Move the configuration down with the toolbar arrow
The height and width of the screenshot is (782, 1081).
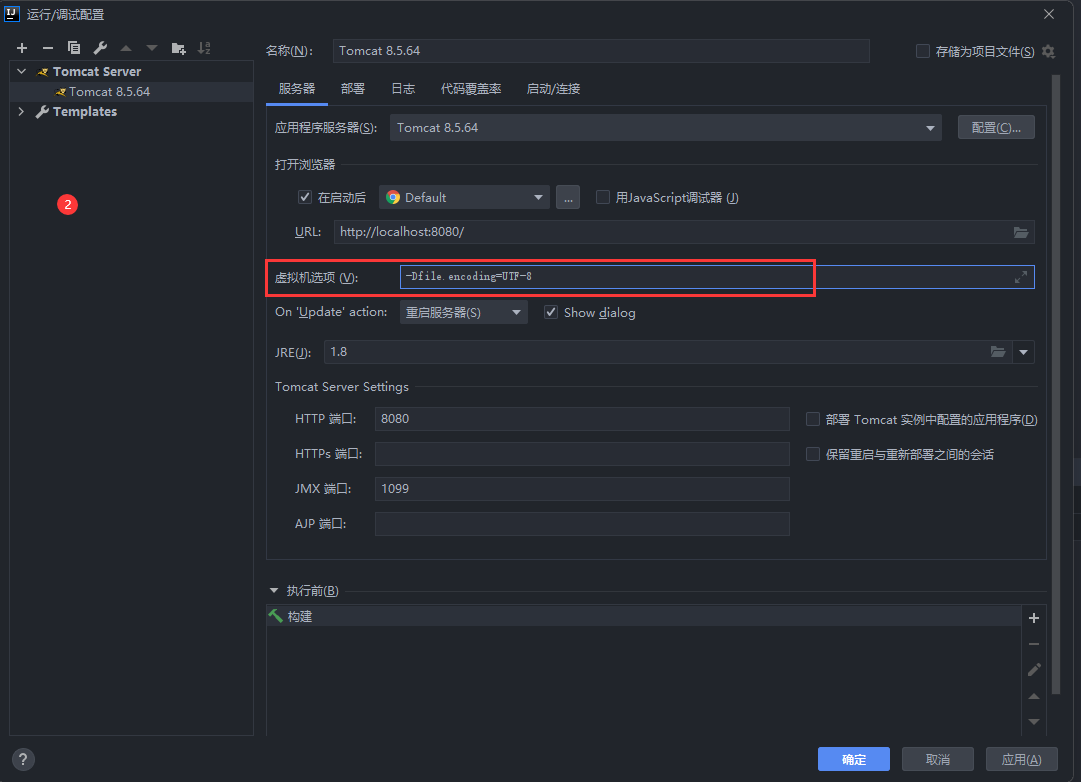pyautogui.click(x=152, y=48)
